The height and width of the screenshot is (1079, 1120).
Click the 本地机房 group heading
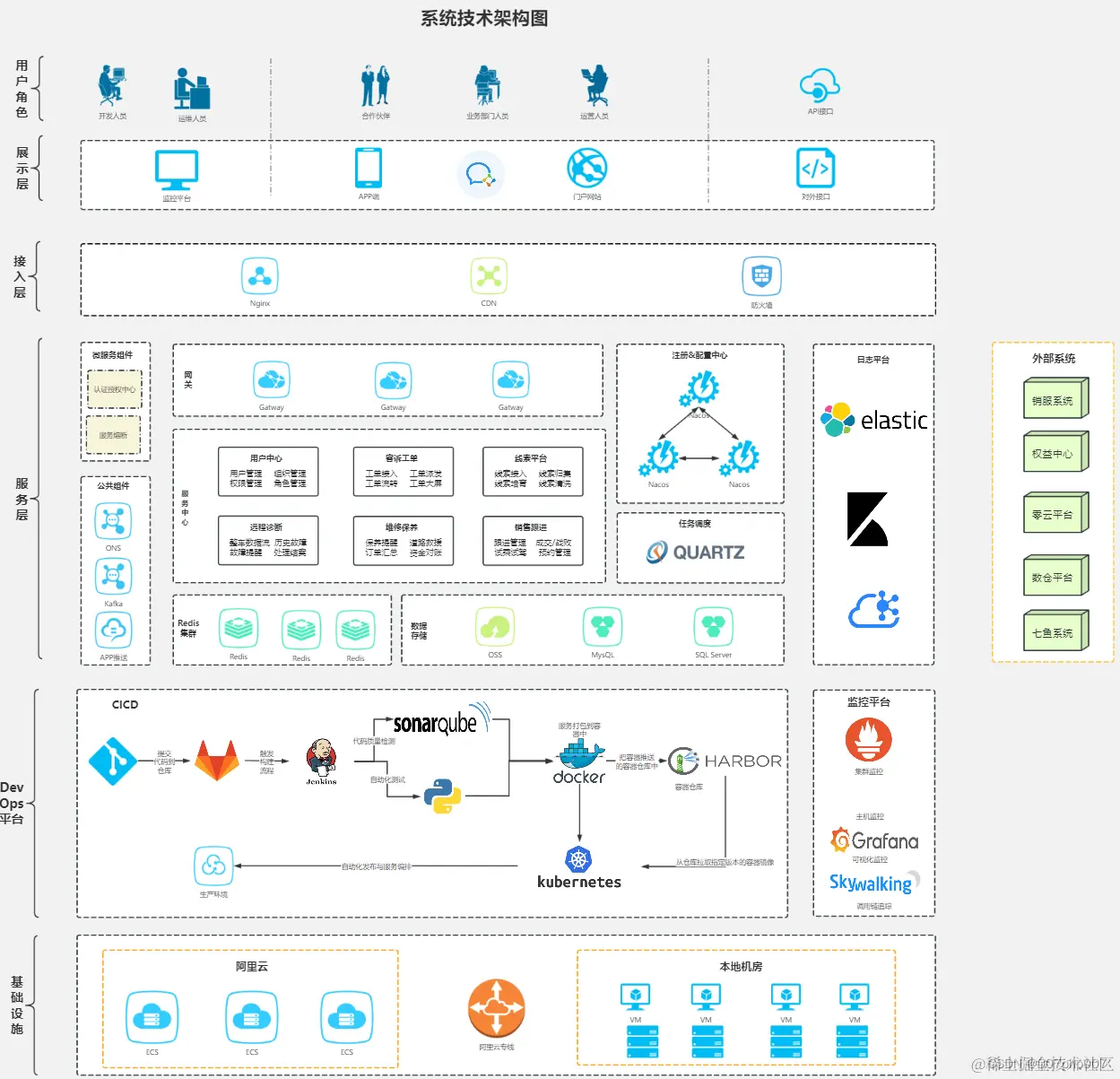click(741, 966)
